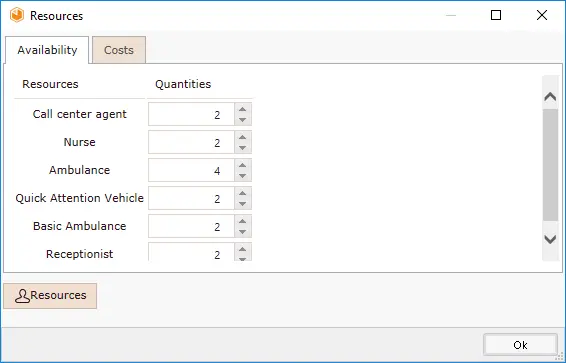Increase Nurse quantity with up arrow
Viewport: 566px width, 363px height.
243,137
